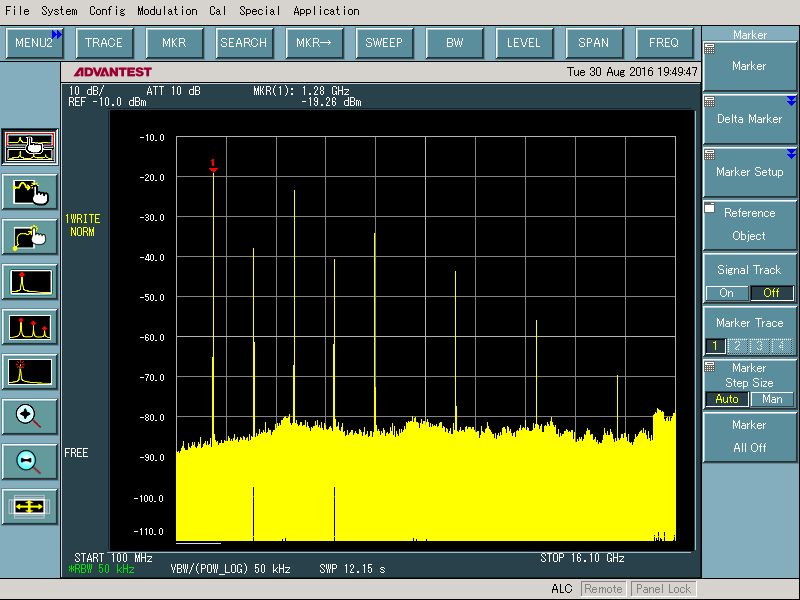This screenshot has height=600, width=800.
Task: Click the REF -10.0 dBm readout
Action: tap(107, 102)
